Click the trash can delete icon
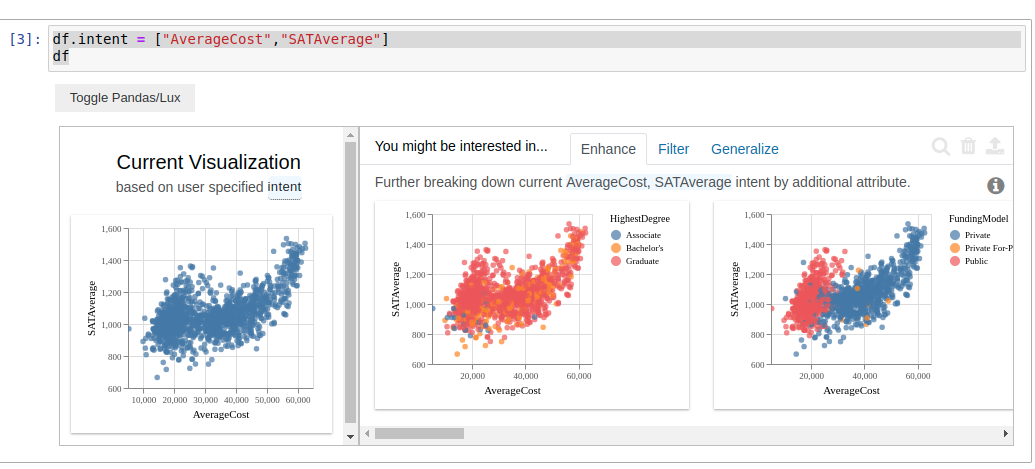The width and height of the screenshot is (1035, 469). [968, 147]
